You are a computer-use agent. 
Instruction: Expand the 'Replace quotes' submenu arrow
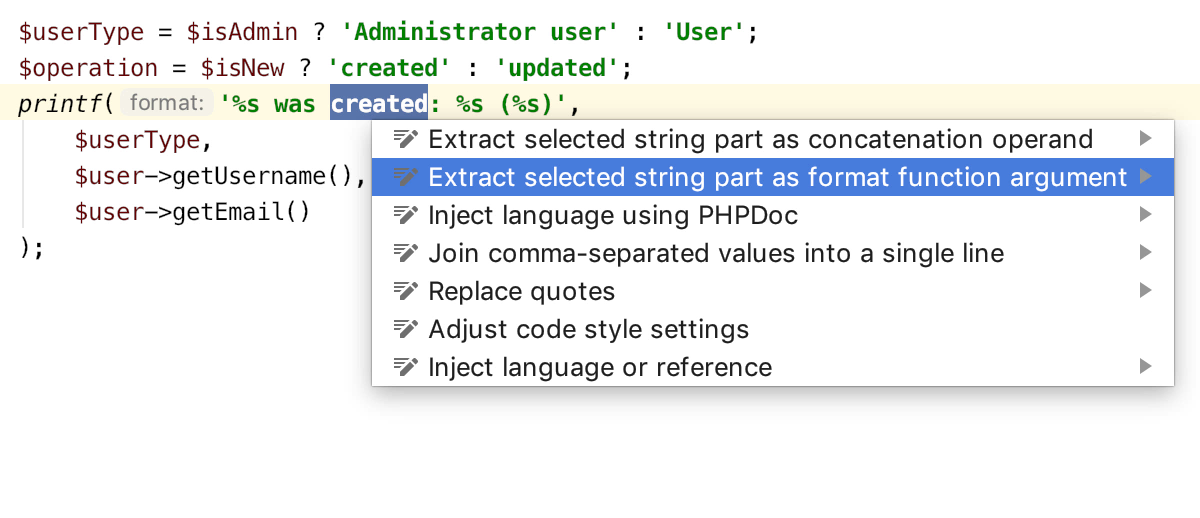click(x=1146, y=291)
